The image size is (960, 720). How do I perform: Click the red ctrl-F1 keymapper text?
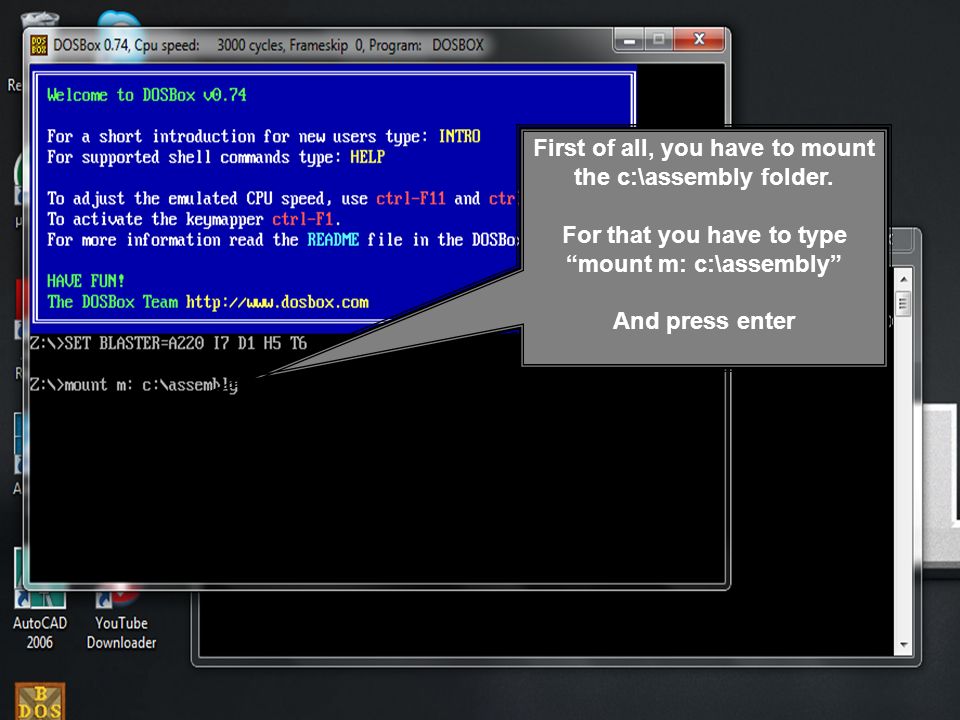point(302,219)
